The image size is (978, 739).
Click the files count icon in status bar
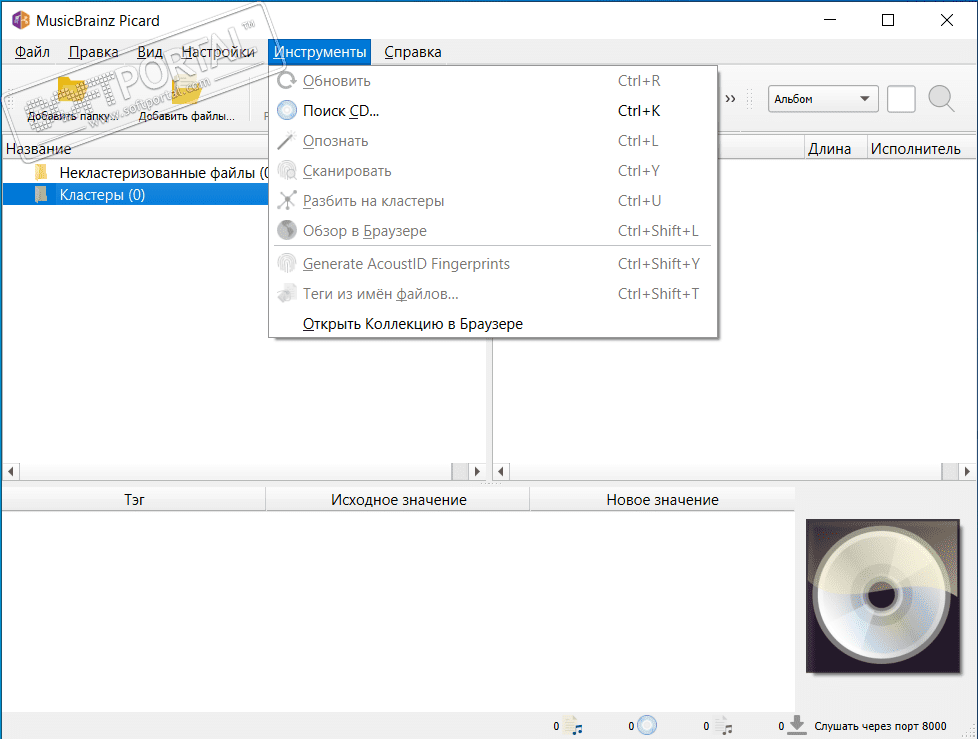pos(573,726)
